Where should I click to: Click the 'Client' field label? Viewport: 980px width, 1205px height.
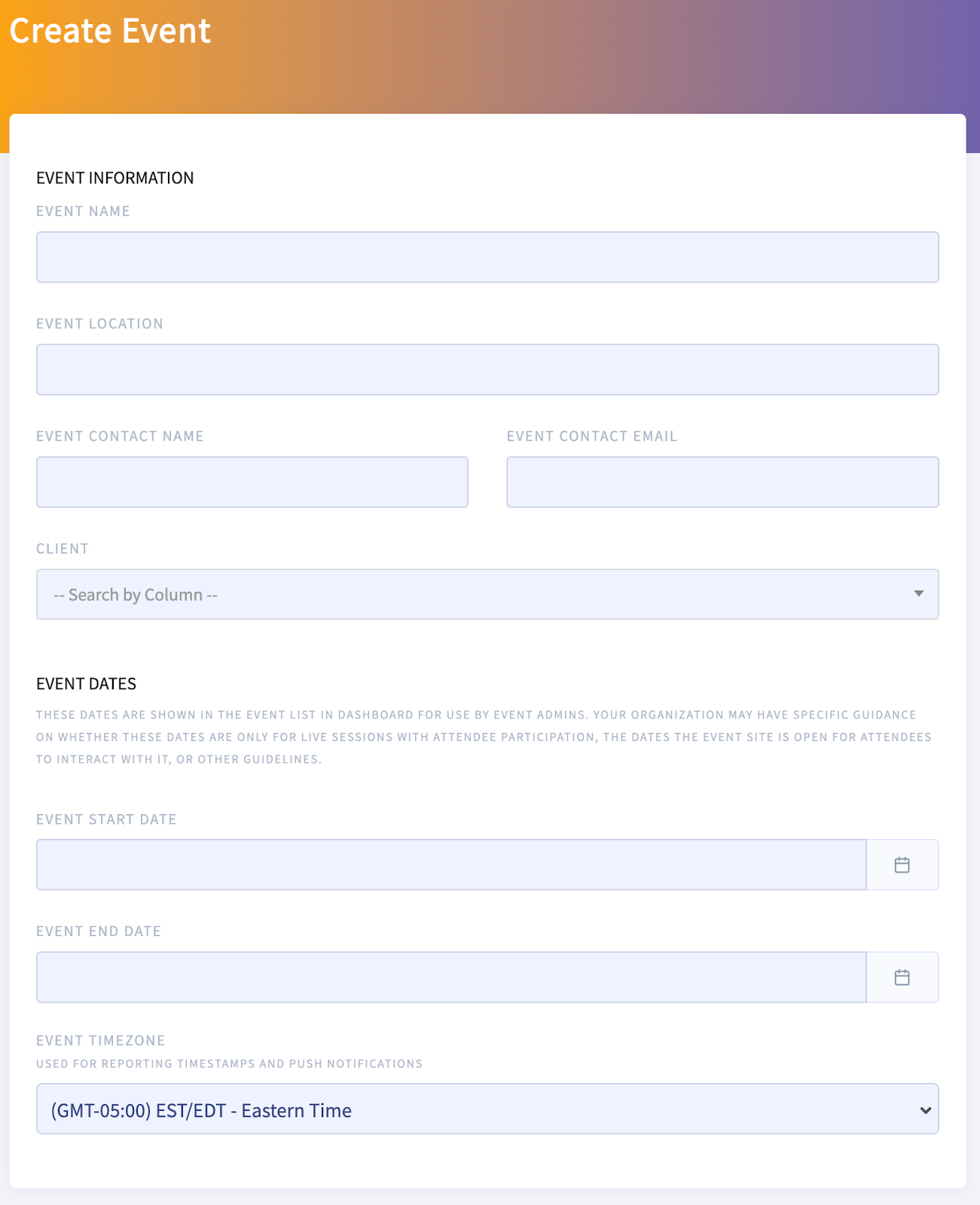point(63,549)
